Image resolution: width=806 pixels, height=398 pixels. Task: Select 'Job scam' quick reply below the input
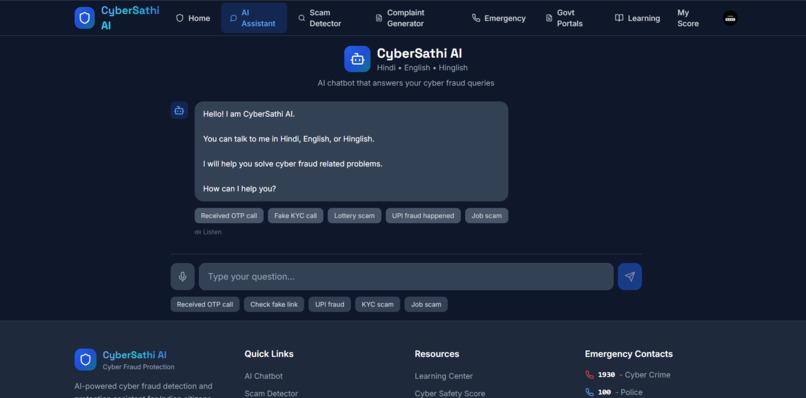(426, 304)
